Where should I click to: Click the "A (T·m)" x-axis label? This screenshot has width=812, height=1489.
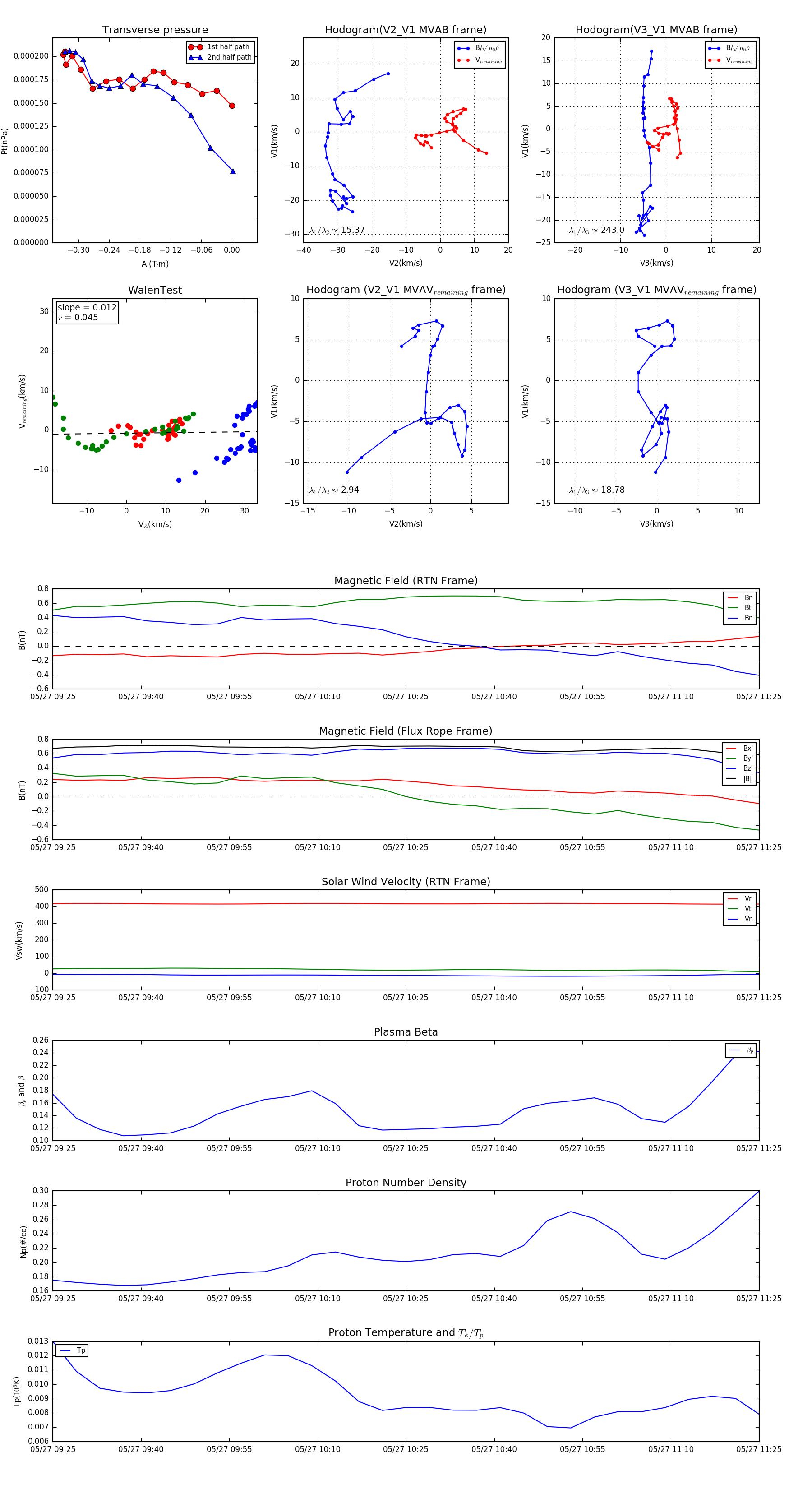(155, 264)
